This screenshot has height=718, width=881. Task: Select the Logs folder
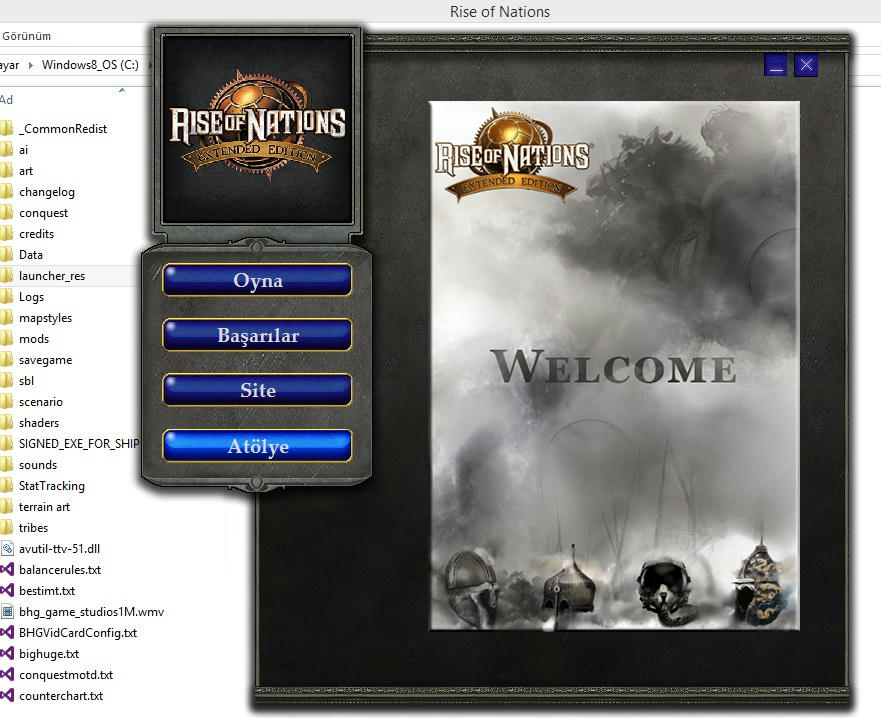31,297
